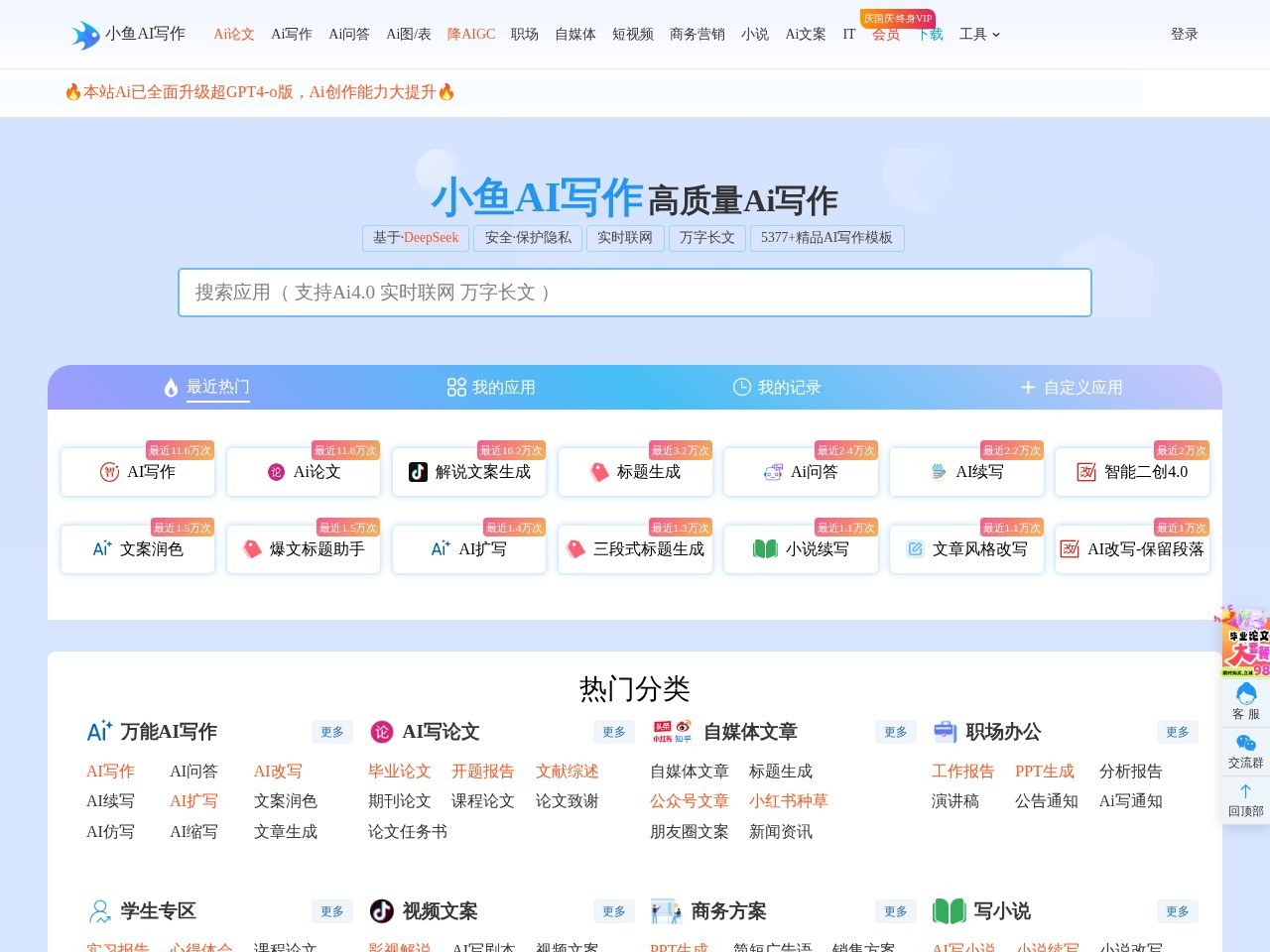The image size is (1270, 952).
Task: Expand the 工具 dropdown menu
Action: click(979, 34)
